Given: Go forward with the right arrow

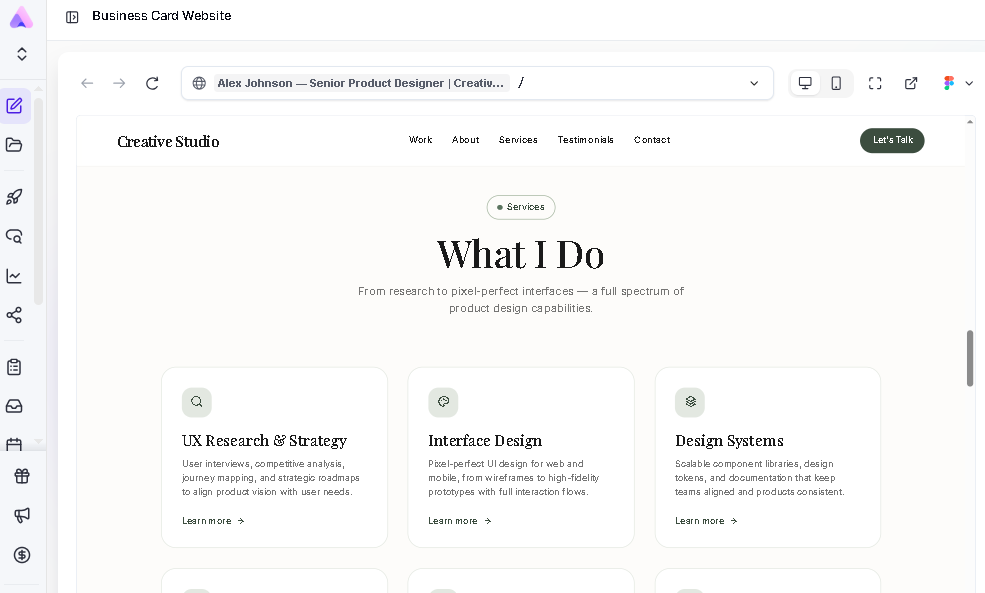Looking at the screenshot, I should pyautogui.click(x=119, y=83).
